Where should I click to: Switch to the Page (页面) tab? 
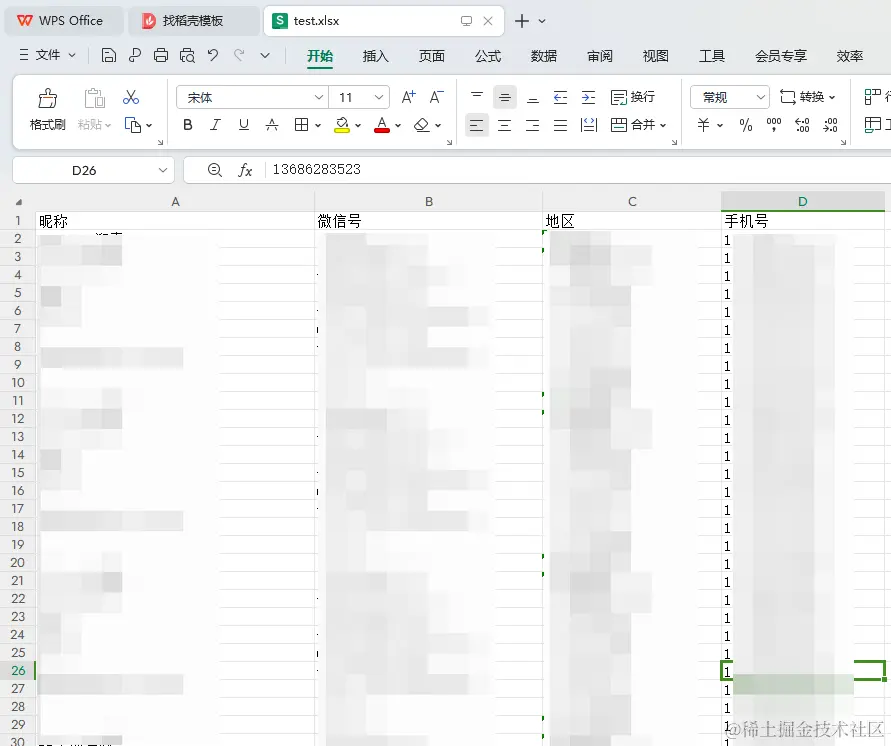432,56
